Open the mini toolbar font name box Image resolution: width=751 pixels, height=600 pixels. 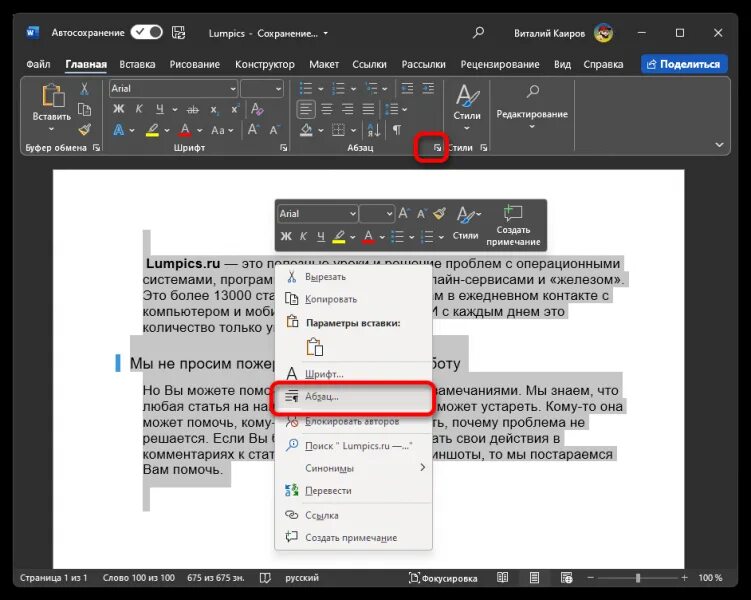tap(318, 214)
